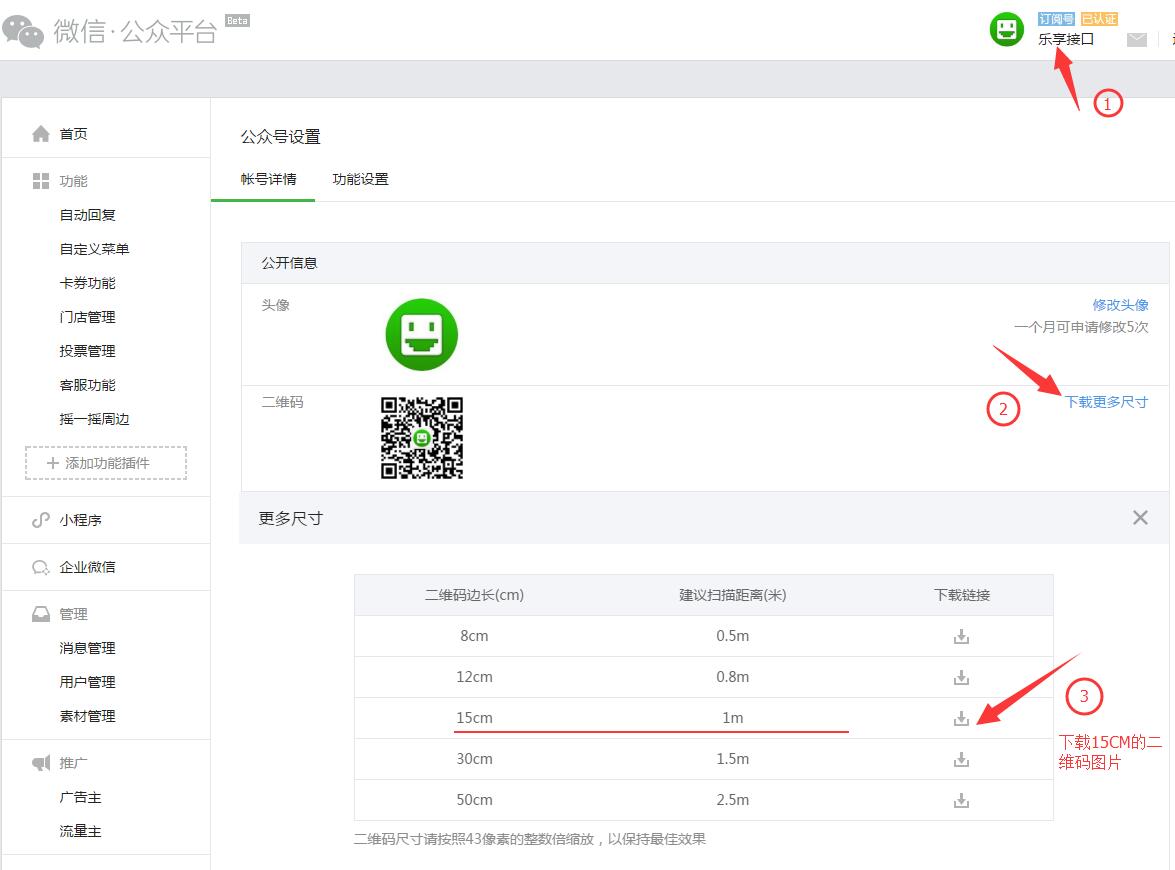Select the 帐号详情 tab
Screen dimensions: 1175x870
pos(268,180)
